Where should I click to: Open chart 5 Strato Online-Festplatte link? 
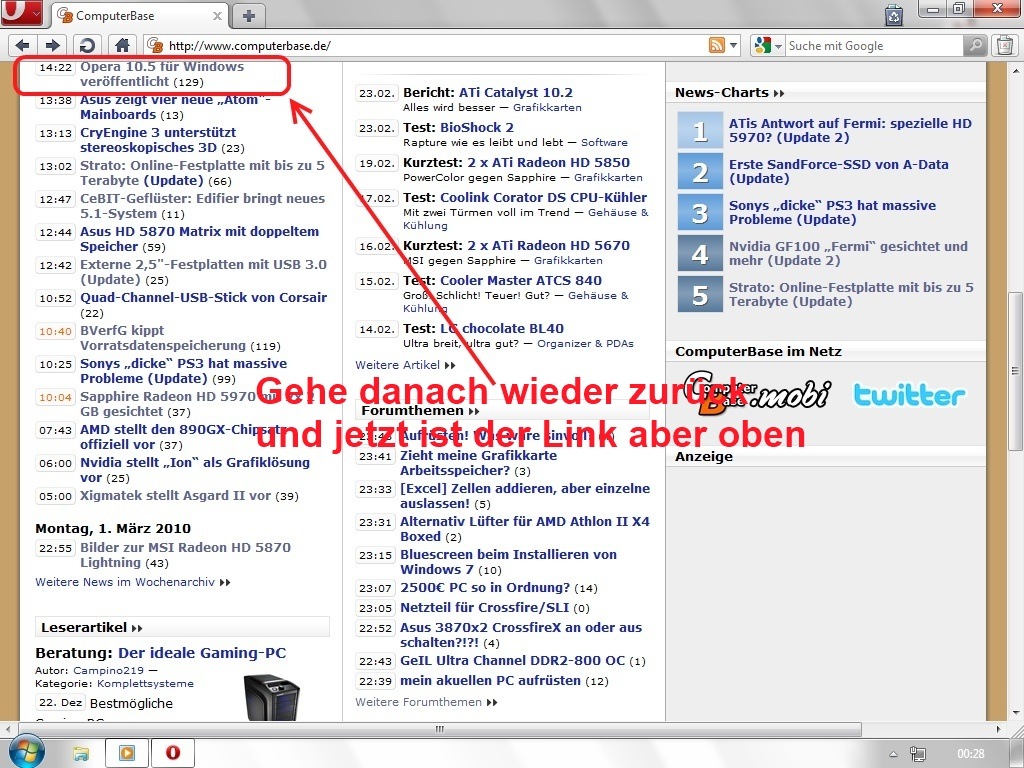click(x=851, y=295)
